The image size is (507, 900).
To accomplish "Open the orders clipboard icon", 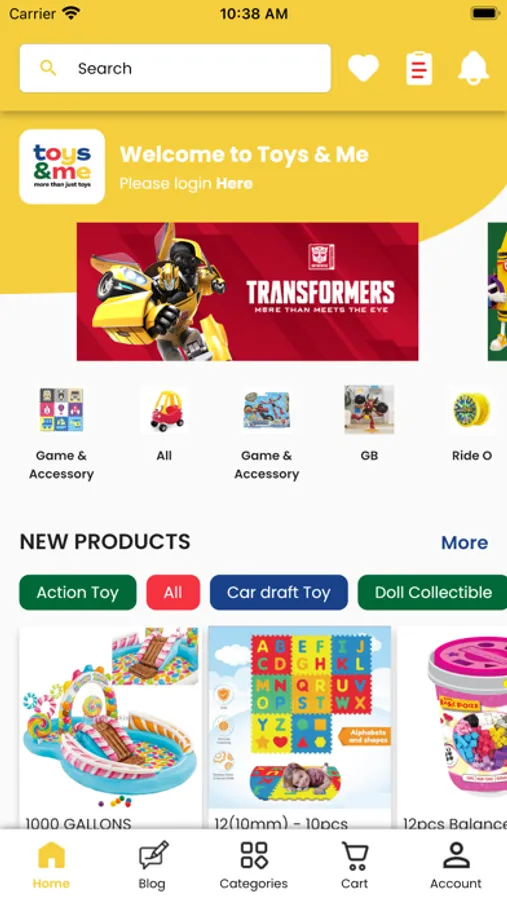I will (x=419, y=68).
